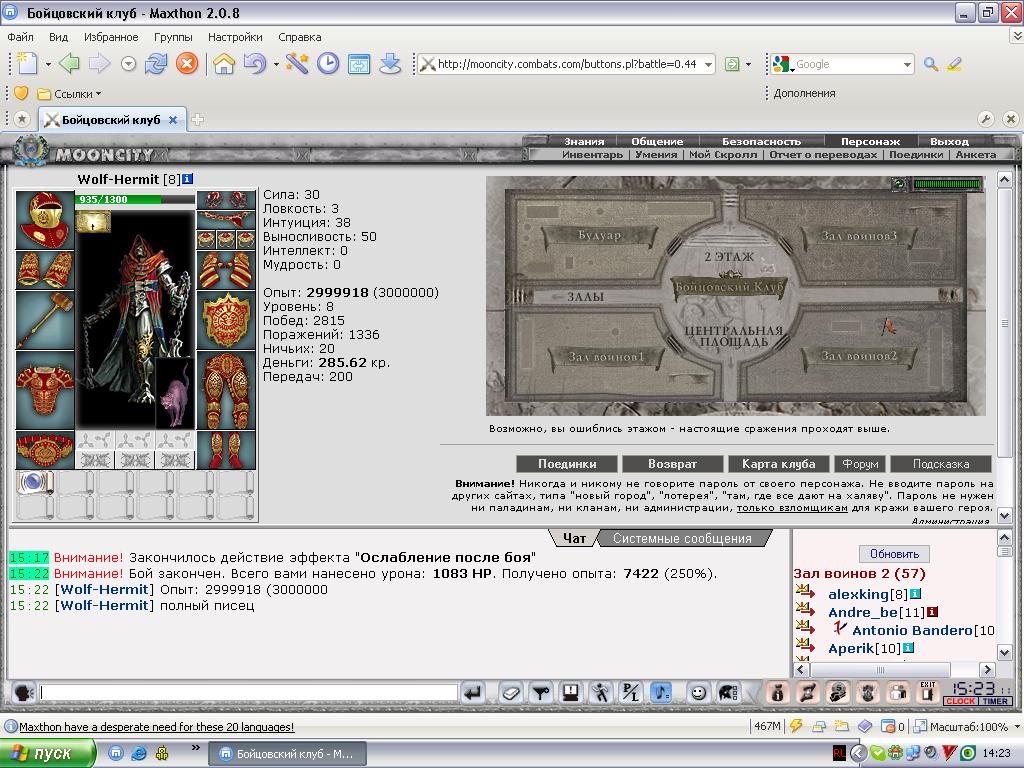Screen dimensions: 1024x768
Task: Click the EXIT door icon in game bar
Action: pyautogui.click(x=927, y=692)
